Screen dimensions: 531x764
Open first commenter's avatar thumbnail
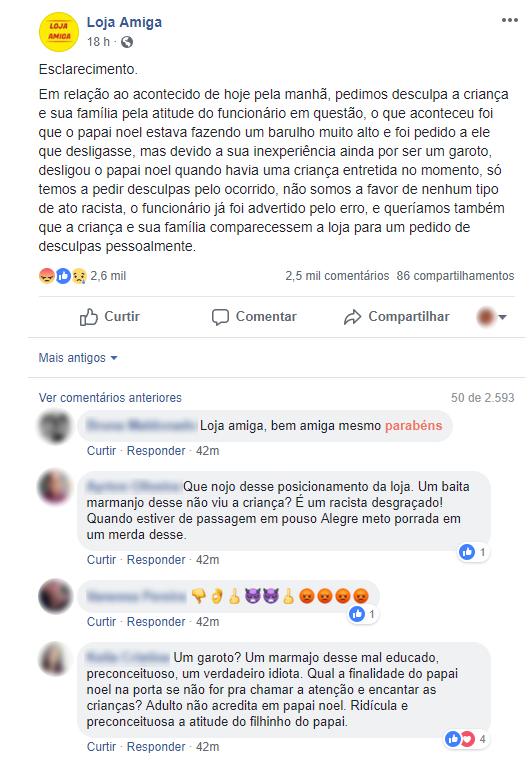[55, 427]
